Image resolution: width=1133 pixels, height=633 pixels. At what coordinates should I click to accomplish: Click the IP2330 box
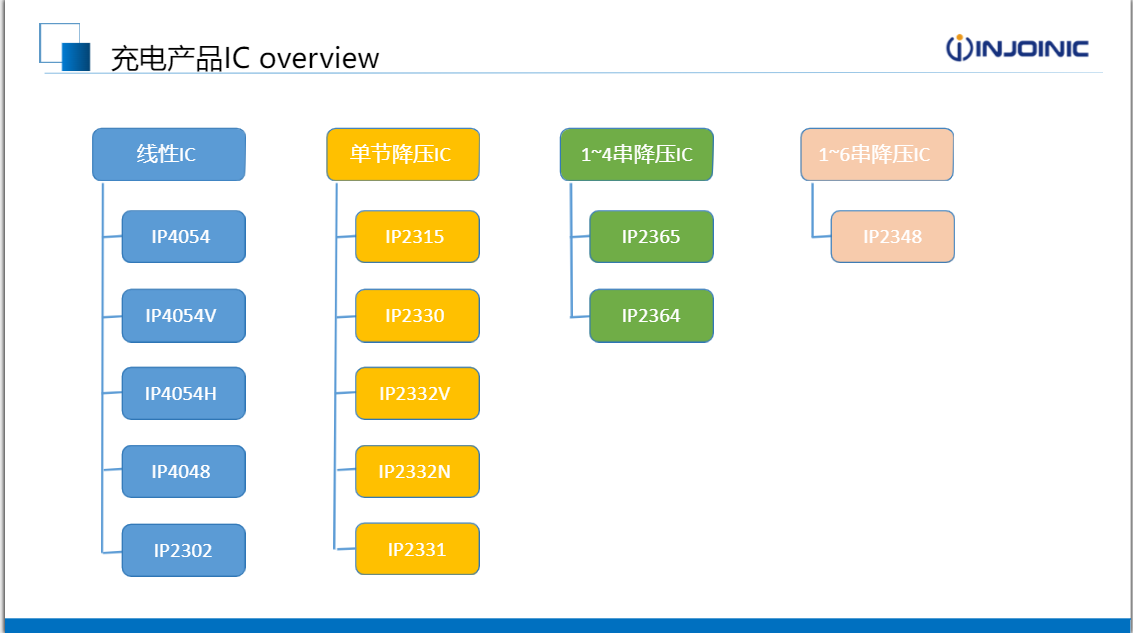click(x=418, y=316)
